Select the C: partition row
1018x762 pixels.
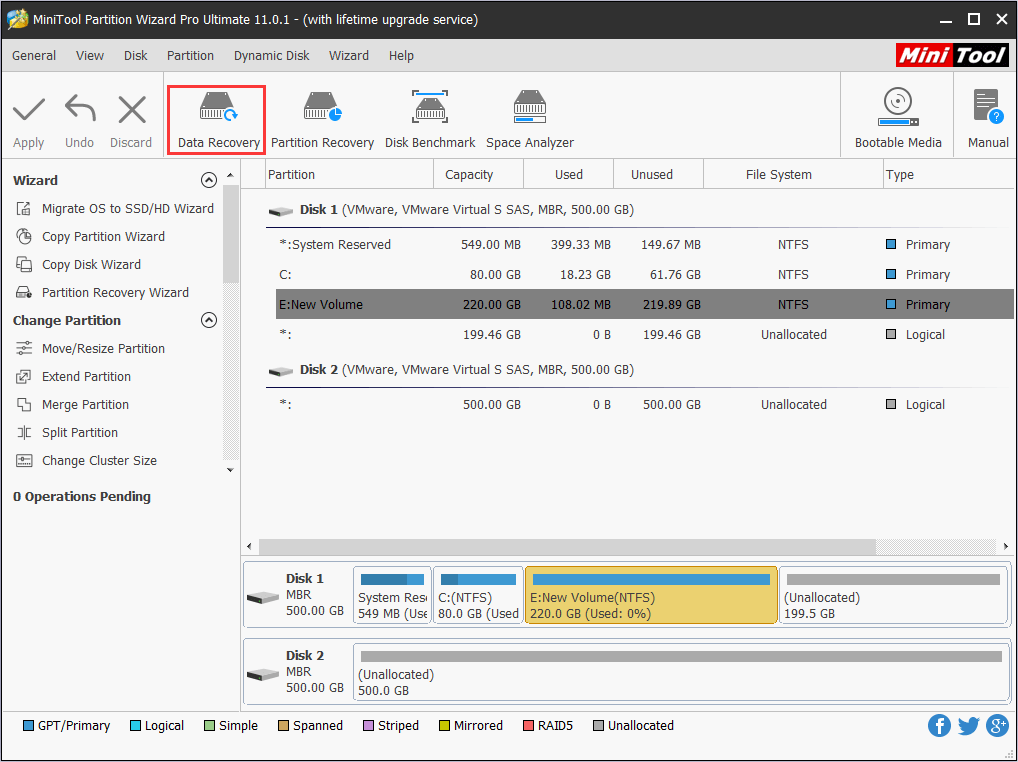(x=645, y=275)
